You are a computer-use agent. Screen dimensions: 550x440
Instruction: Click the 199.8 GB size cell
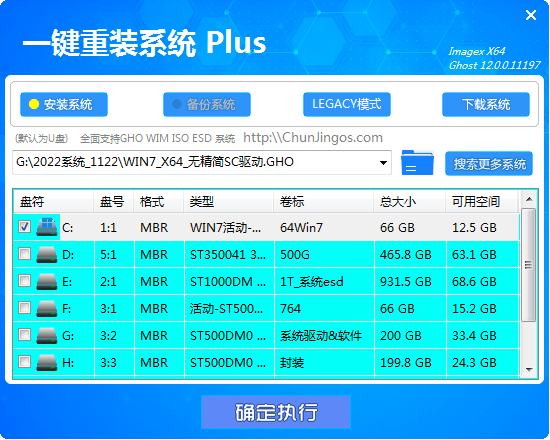pyautogui.click(x=410, y=363)
